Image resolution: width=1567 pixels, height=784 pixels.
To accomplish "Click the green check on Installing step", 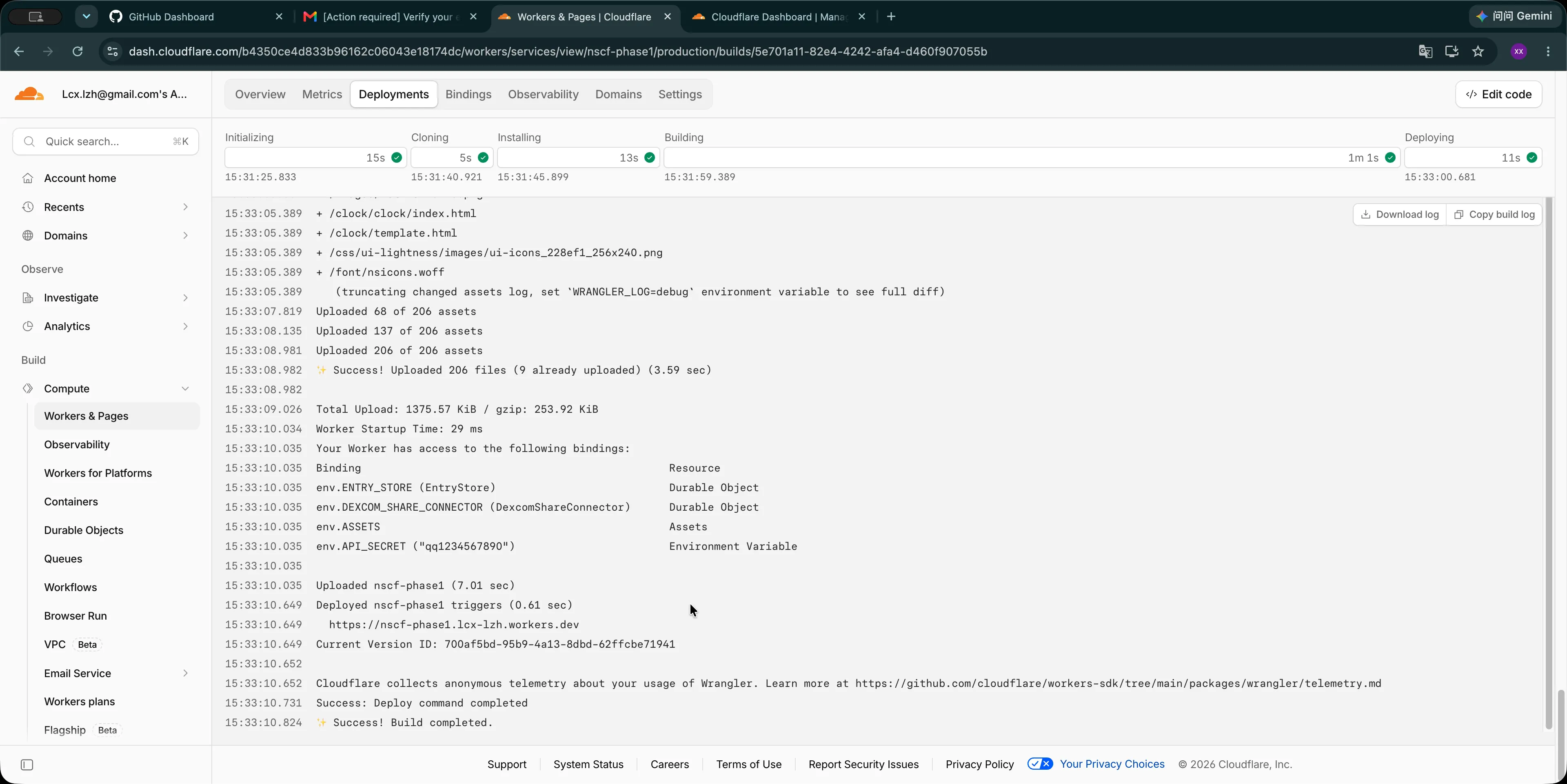I will (650, 157).
